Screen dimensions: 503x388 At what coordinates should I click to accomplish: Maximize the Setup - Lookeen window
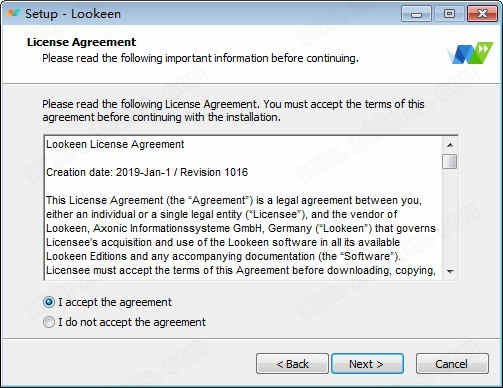click(x=449, y=14)
